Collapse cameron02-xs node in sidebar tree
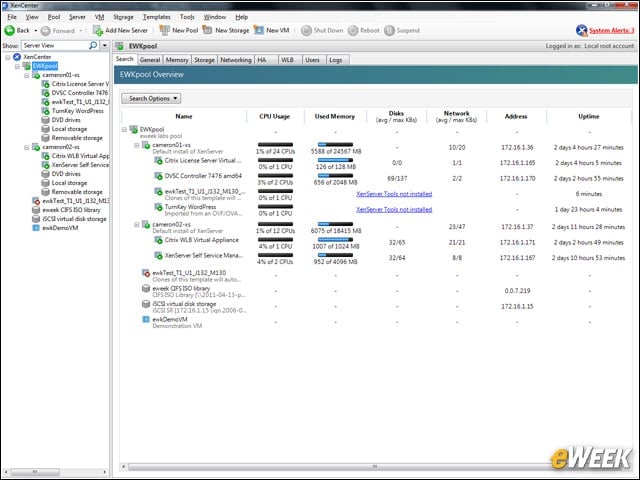640x480 pixels. (27, 147)
